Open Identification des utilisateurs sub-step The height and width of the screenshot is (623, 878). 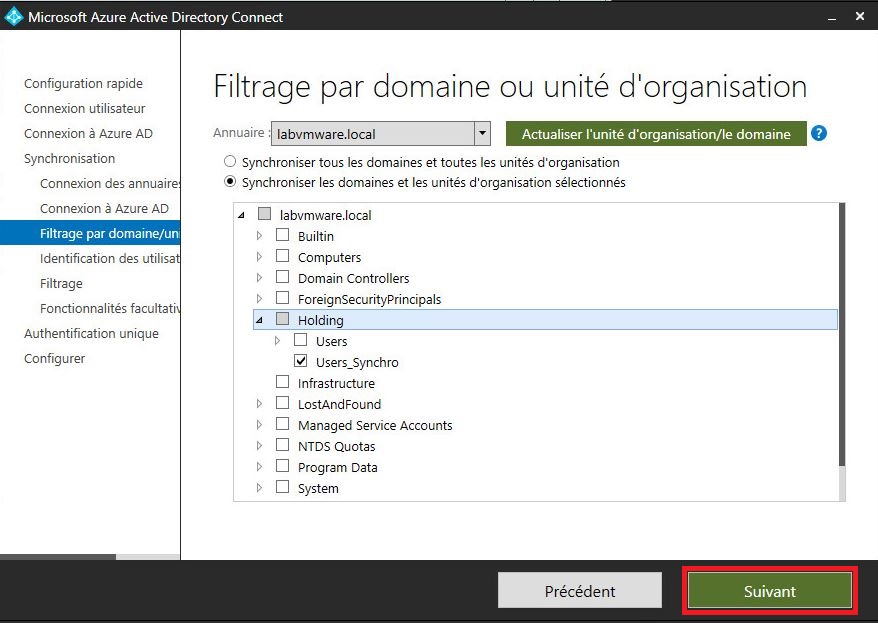click(110, 258)
